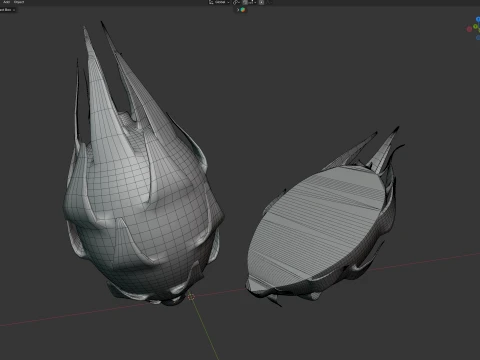Open the transform pivot point selector
Viewport: 480px width, 360px height.
236,2
